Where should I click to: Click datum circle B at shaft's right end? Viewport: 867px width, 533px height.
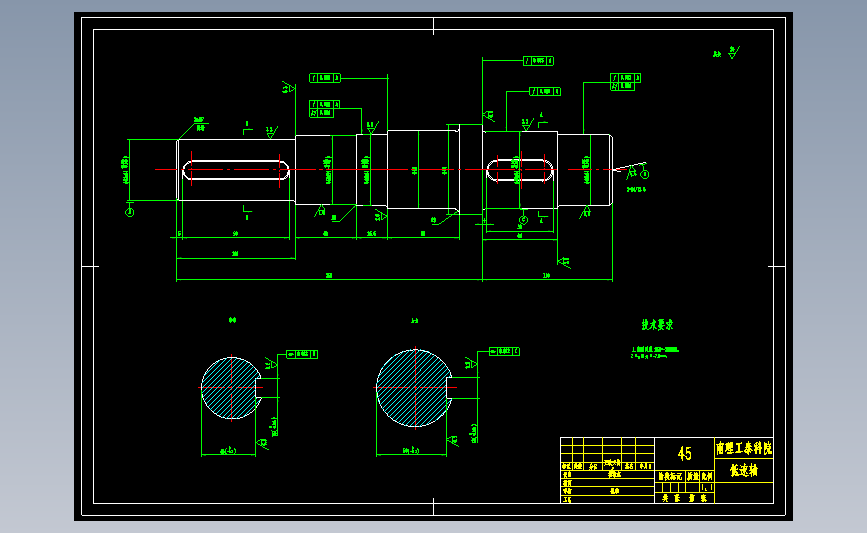pyautogui.click(x=644, y=174)
